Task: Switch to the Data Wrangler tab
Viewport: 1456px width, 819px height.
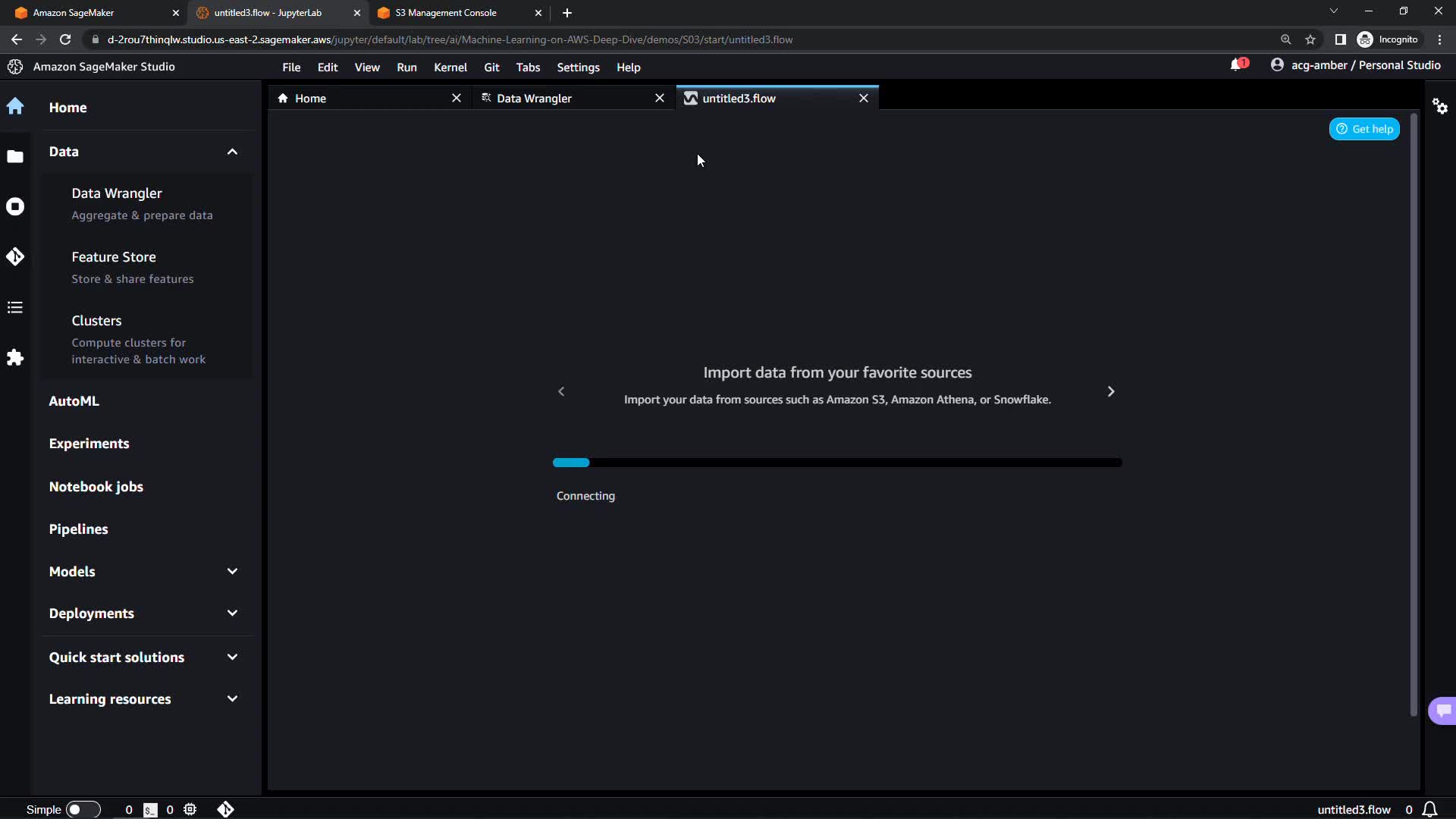Action: [x=534, y=99]
